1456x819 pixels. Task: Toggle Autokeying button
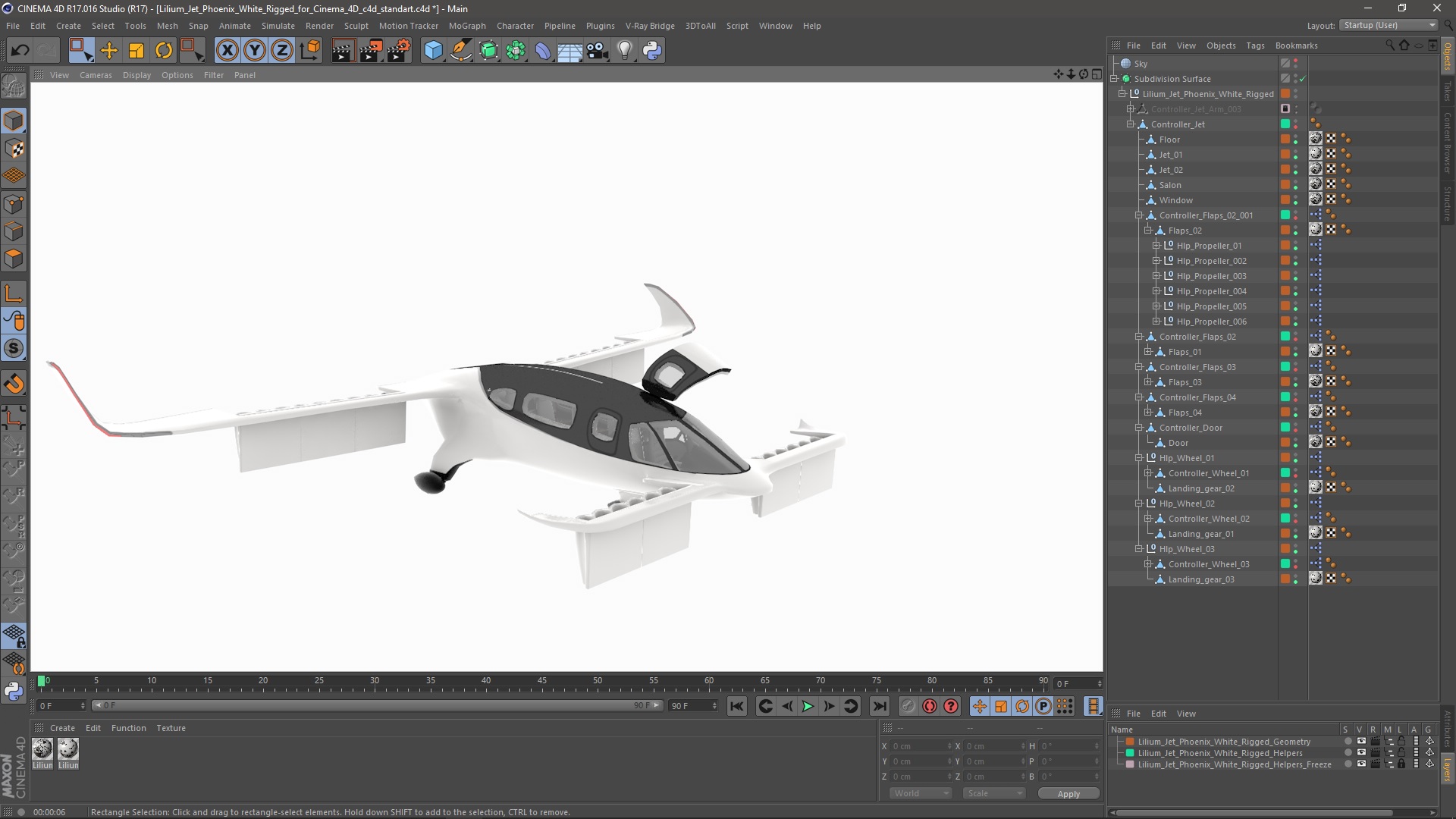pyautogui.click(x=930, y=706)
